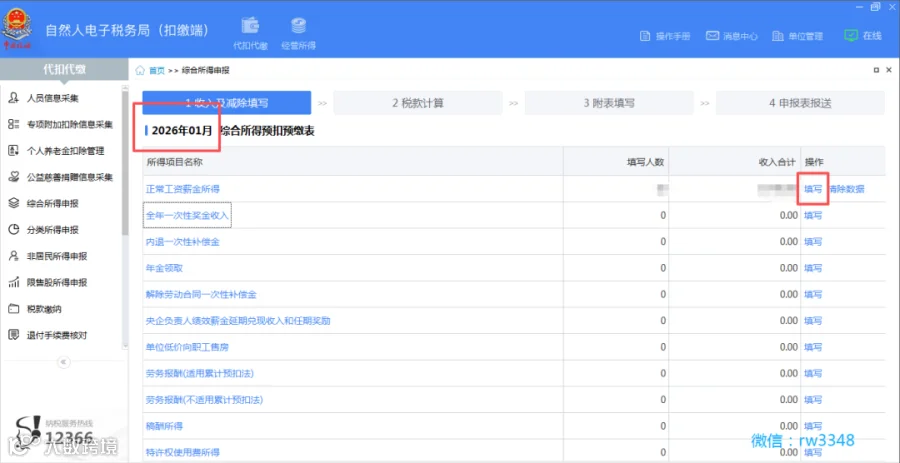Click 填写 for 稿酬所得
900x463 pixels.
click(x=813, y=426)
